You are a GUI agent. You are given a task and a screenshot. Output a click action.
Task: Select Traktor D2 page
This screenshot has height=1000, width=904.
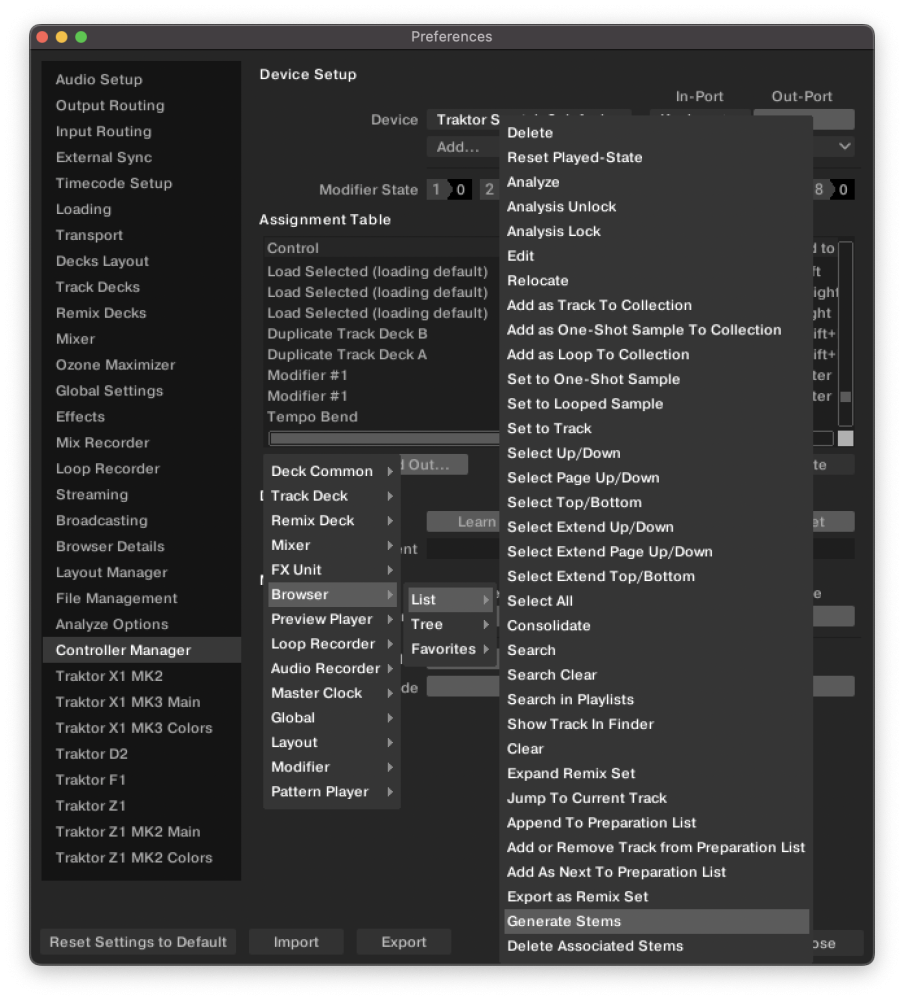pos(142,754)
